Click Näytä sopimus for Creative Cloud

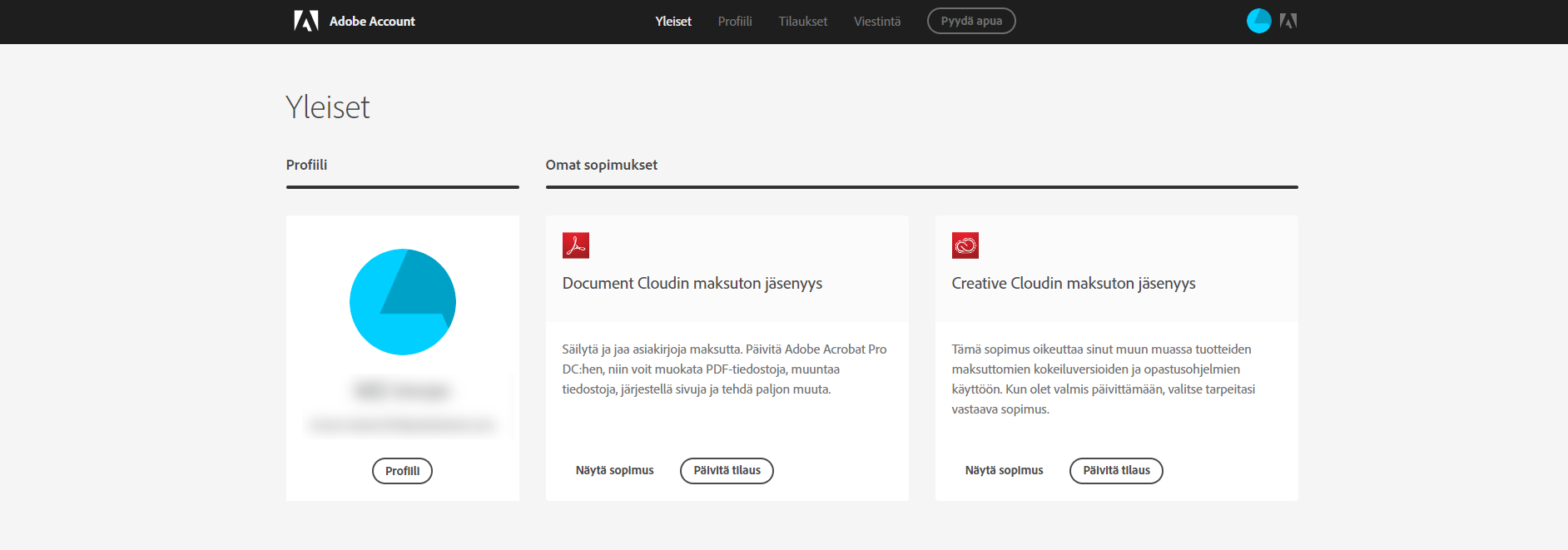coord(1004,471)
